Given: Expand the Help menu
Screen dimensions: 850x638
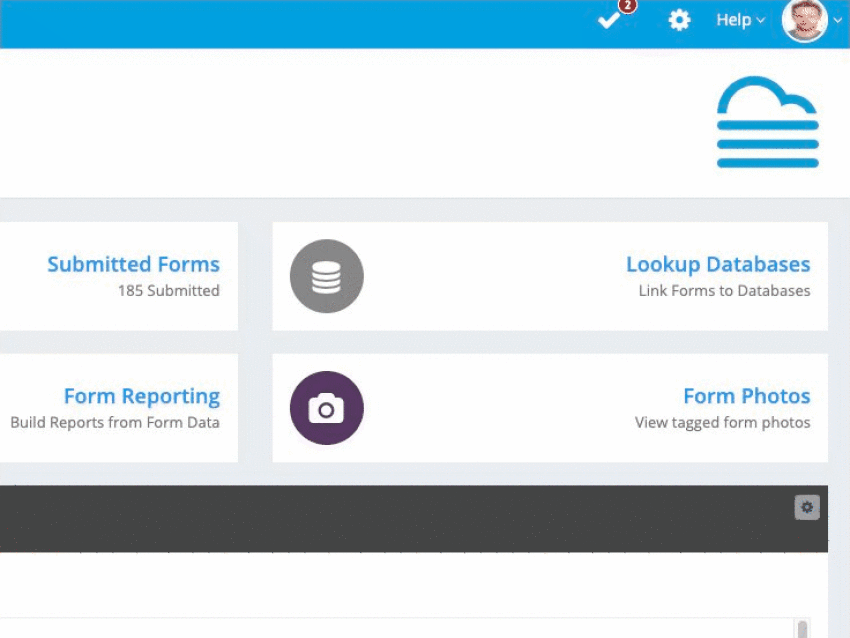Looking at the screenshot, I should 740,20.
